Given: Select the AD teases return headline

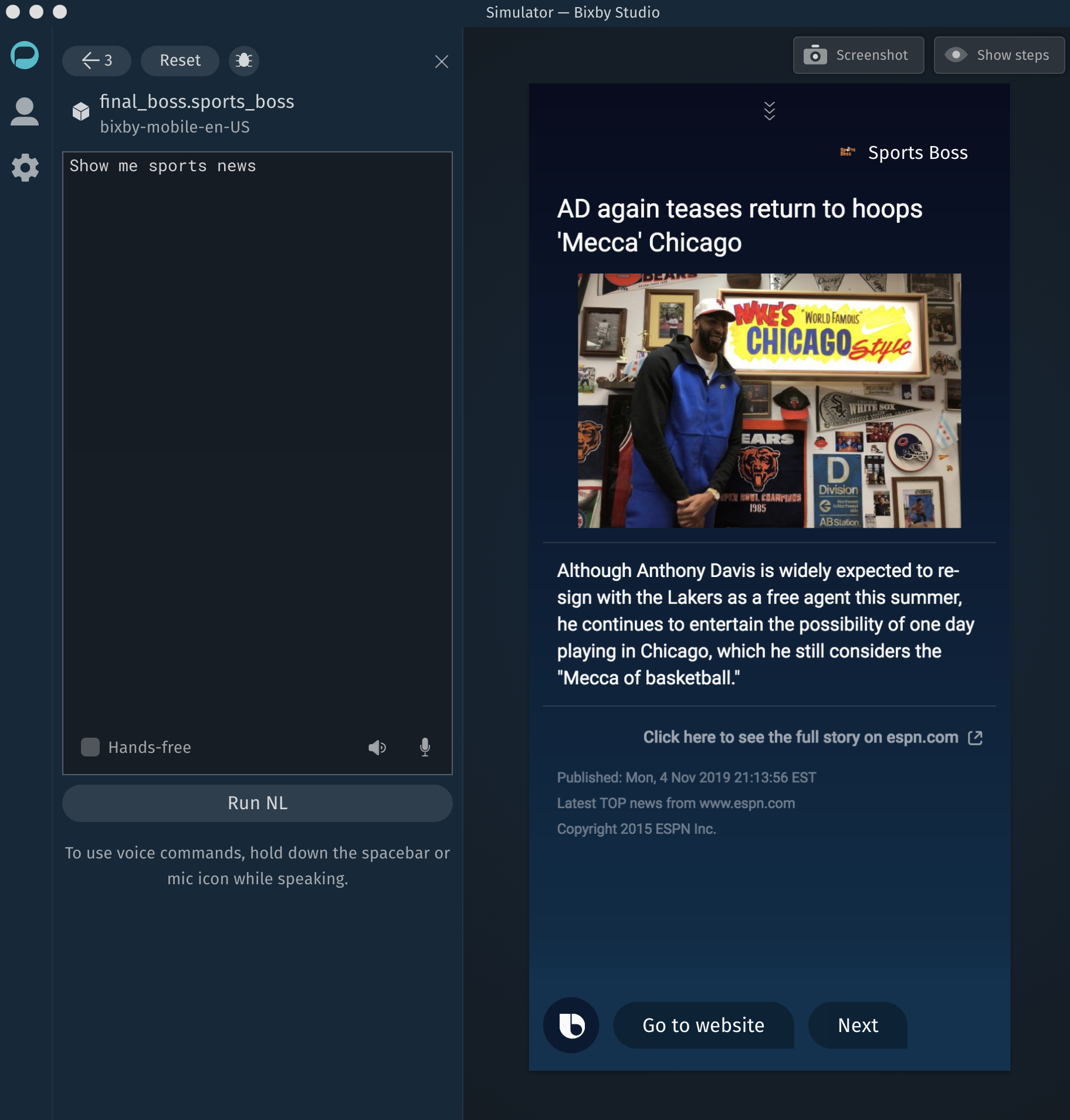Looking at the screenshot, I should pos(740,226).
